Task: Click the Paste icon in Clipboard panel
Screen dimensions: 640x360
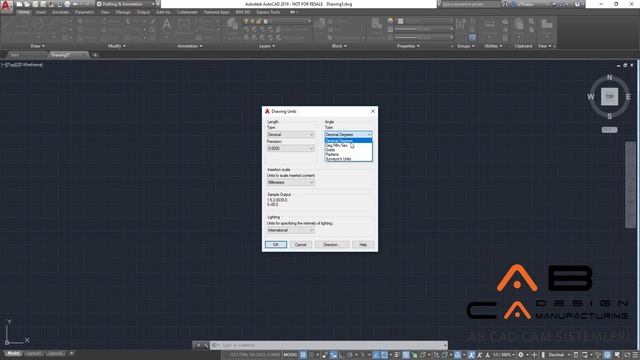Action: 519,25
